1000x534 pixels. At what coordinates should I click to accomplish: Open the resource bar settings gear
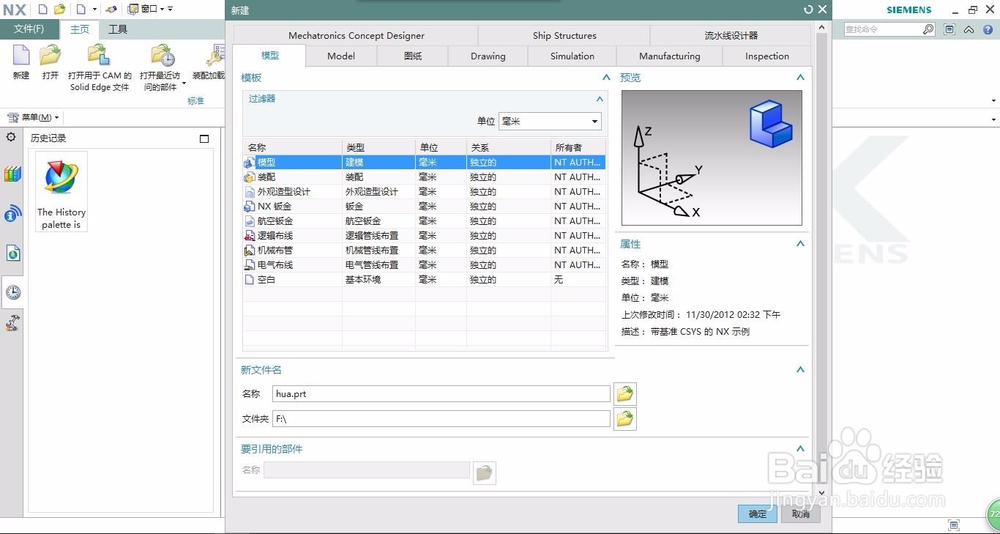pos(11,137)
